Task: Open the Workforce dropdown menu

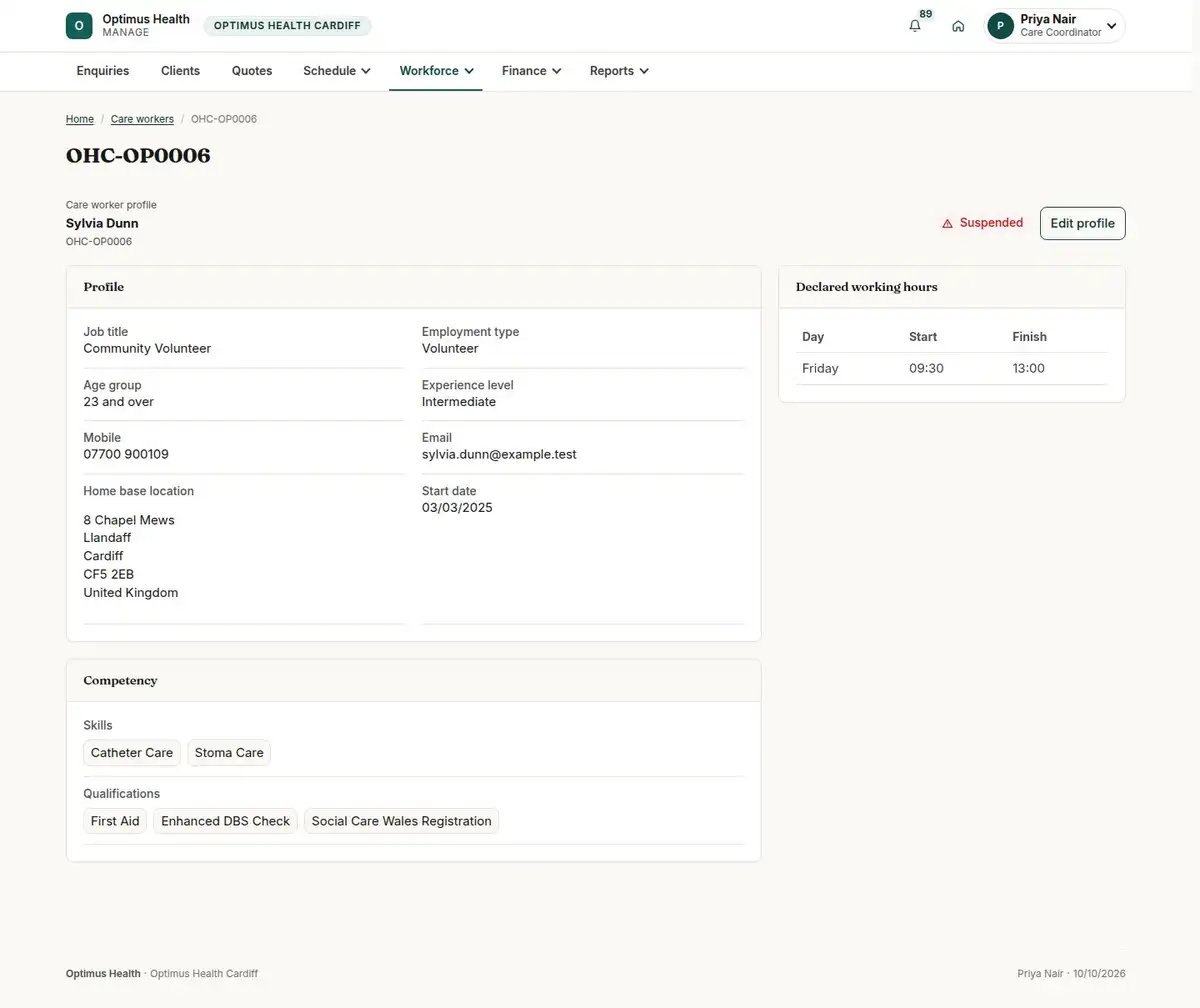Action: [x=436, y=71]
